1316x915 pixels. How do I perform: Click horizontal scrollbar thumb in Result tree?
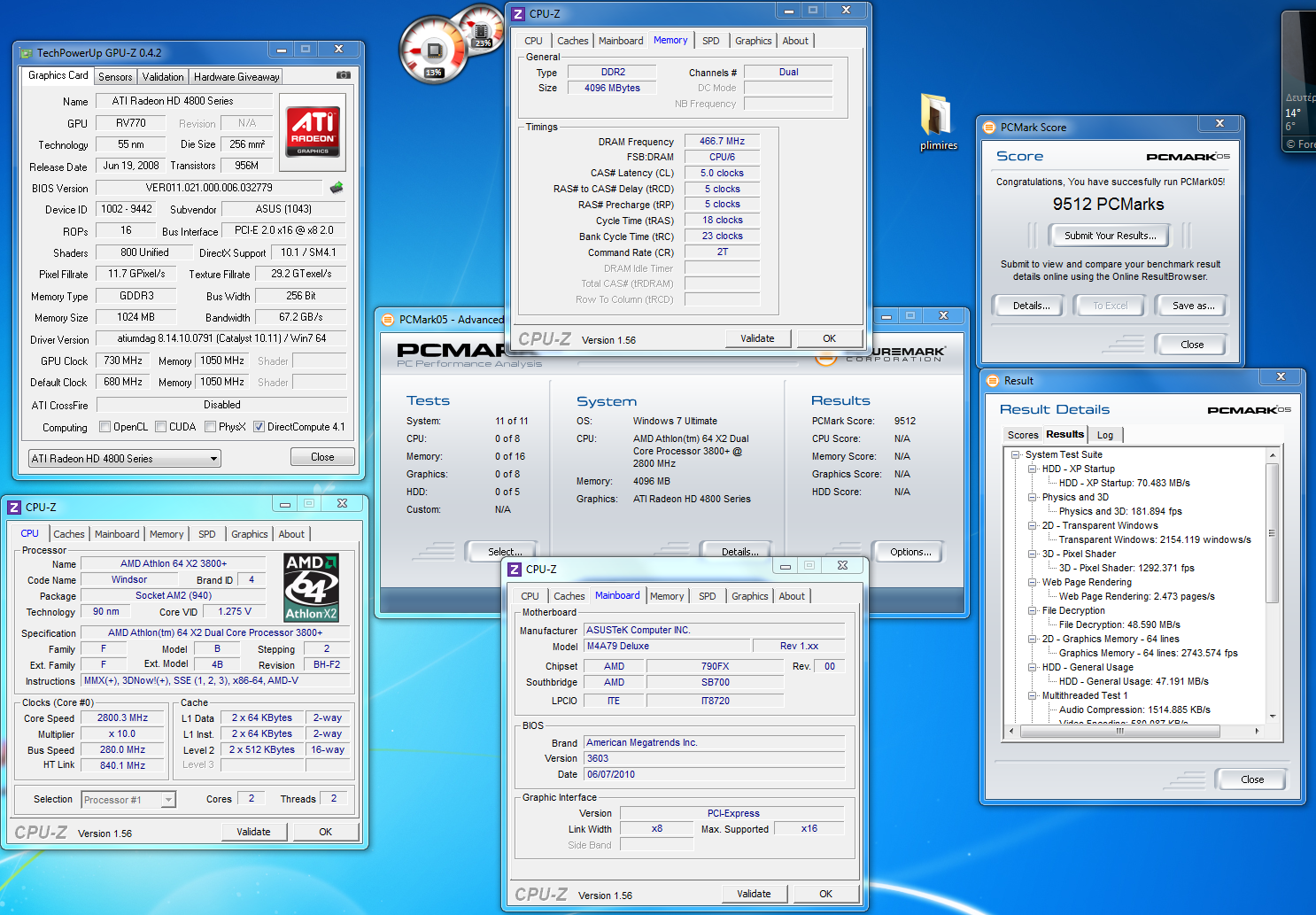[1119, 732]
